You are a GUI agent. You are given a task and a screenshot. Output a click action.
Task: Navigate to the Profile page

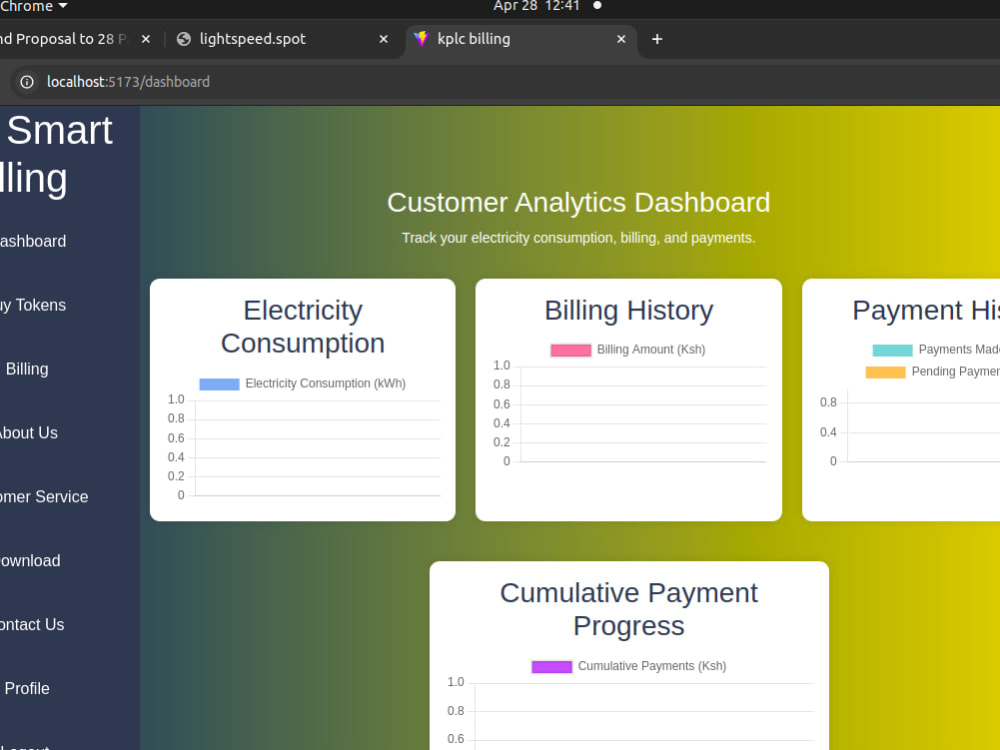click(27, 688)
